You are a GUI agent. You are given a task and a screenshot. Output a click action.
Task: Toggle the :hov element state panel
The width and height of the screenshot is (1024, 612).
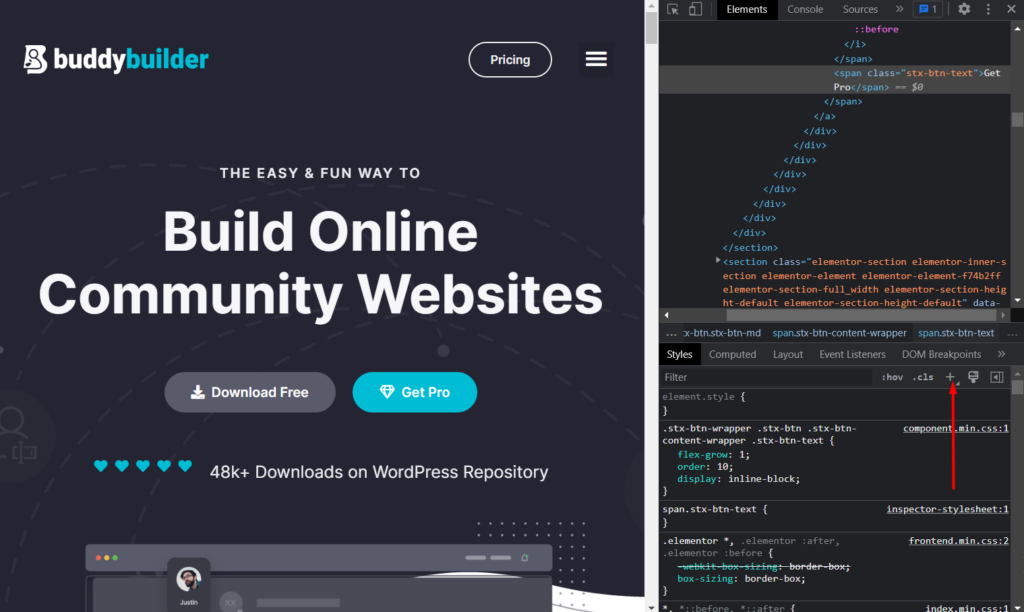[892, 377]
